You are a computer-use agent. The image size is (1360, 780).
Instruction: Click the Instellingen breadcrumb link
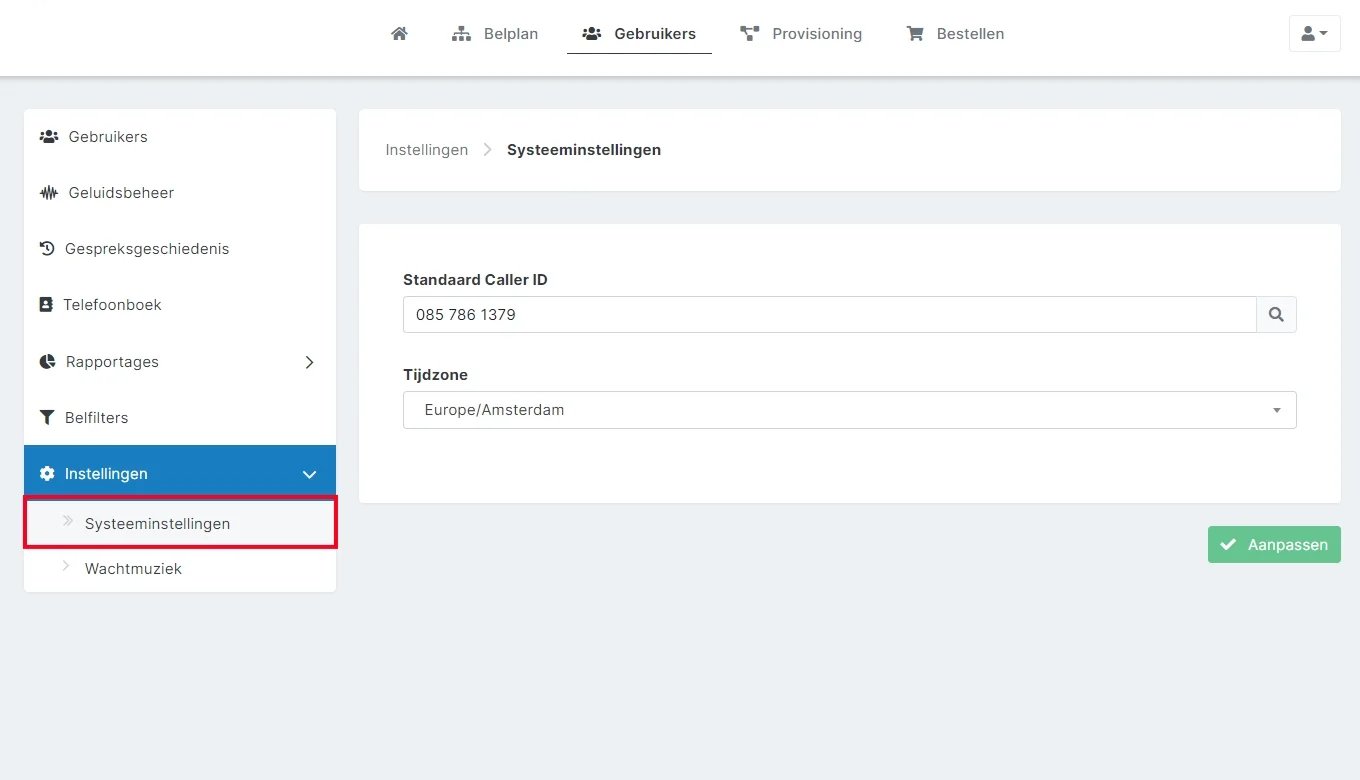tap(427, 150)
